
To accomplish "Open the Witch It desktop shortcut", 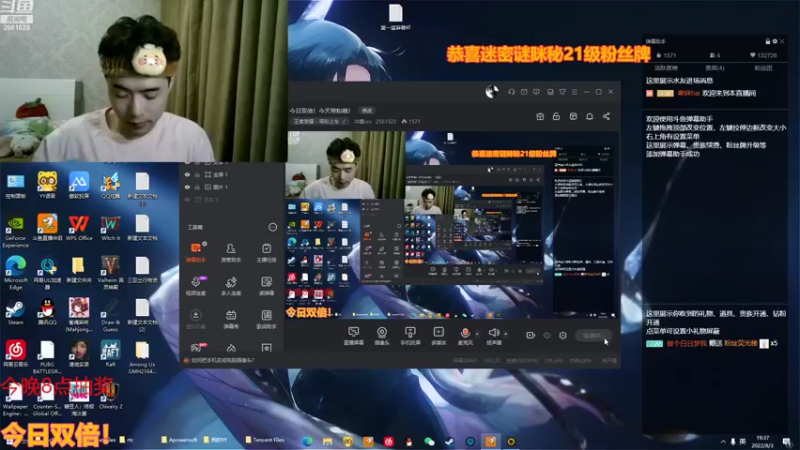I will tap(110, 228).
